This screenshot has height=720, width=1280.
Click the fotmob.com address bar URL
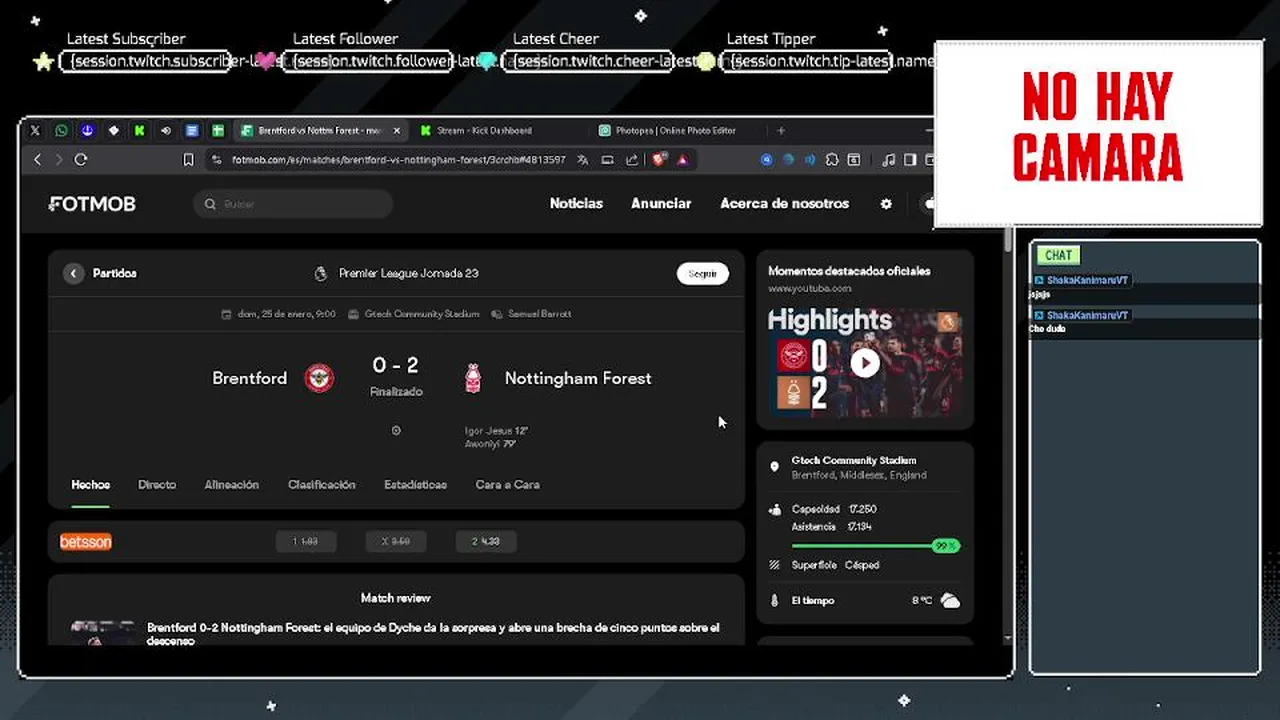(398, 159)
